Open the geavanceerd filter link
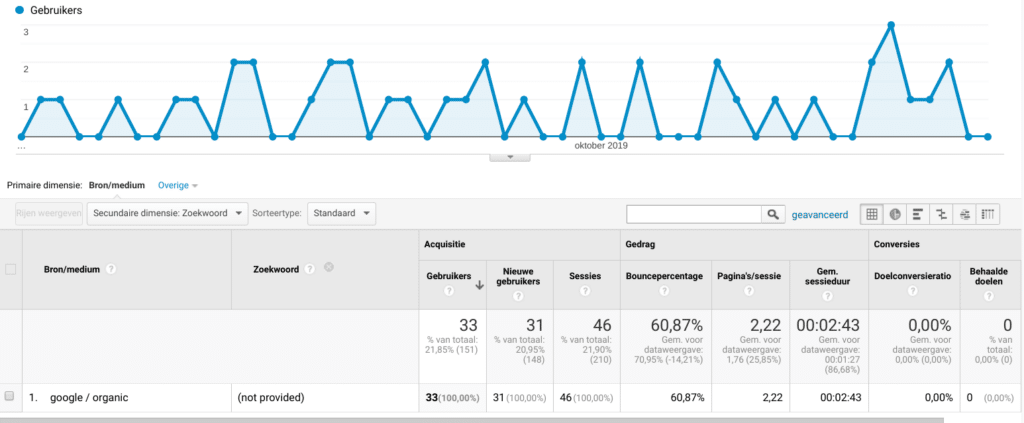 pos(820,214)
